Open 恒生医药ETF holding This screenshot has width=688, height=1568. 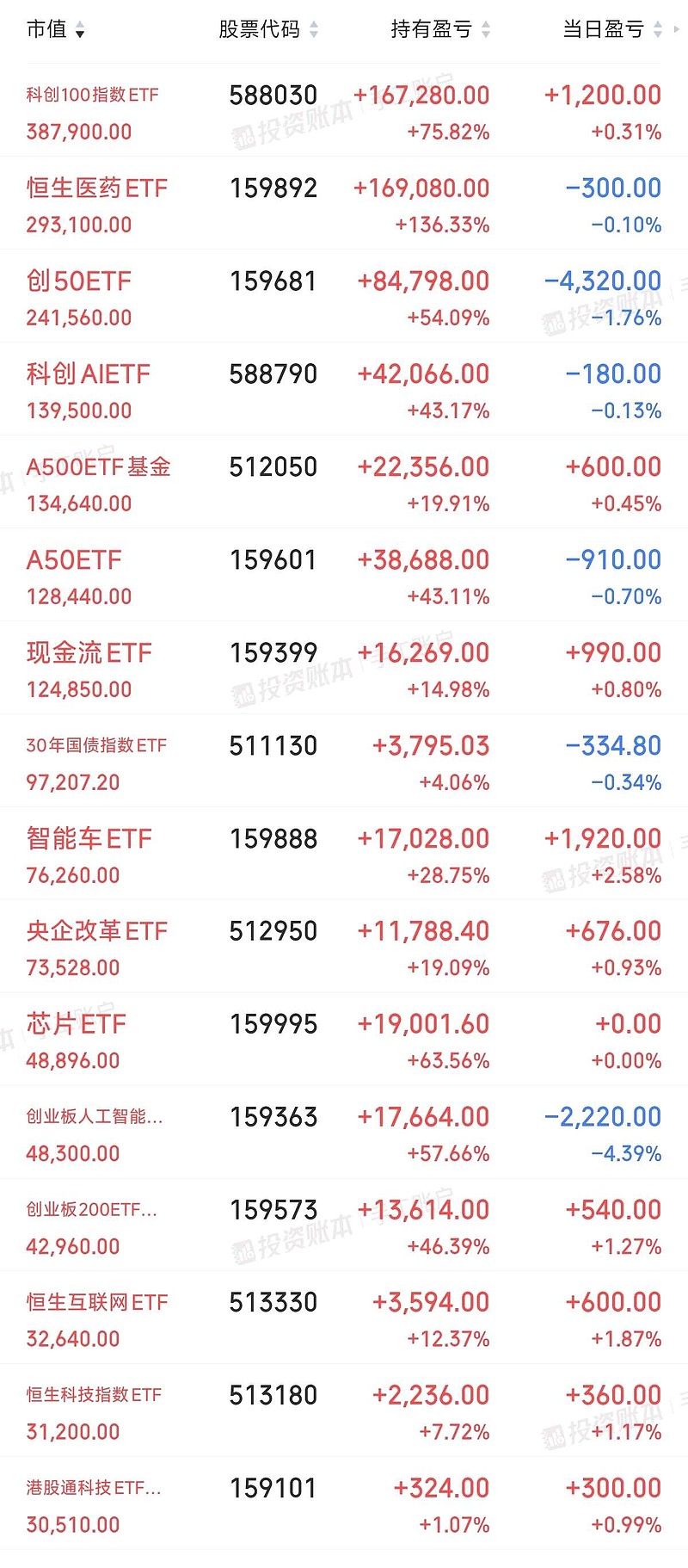tap(96, 188)
